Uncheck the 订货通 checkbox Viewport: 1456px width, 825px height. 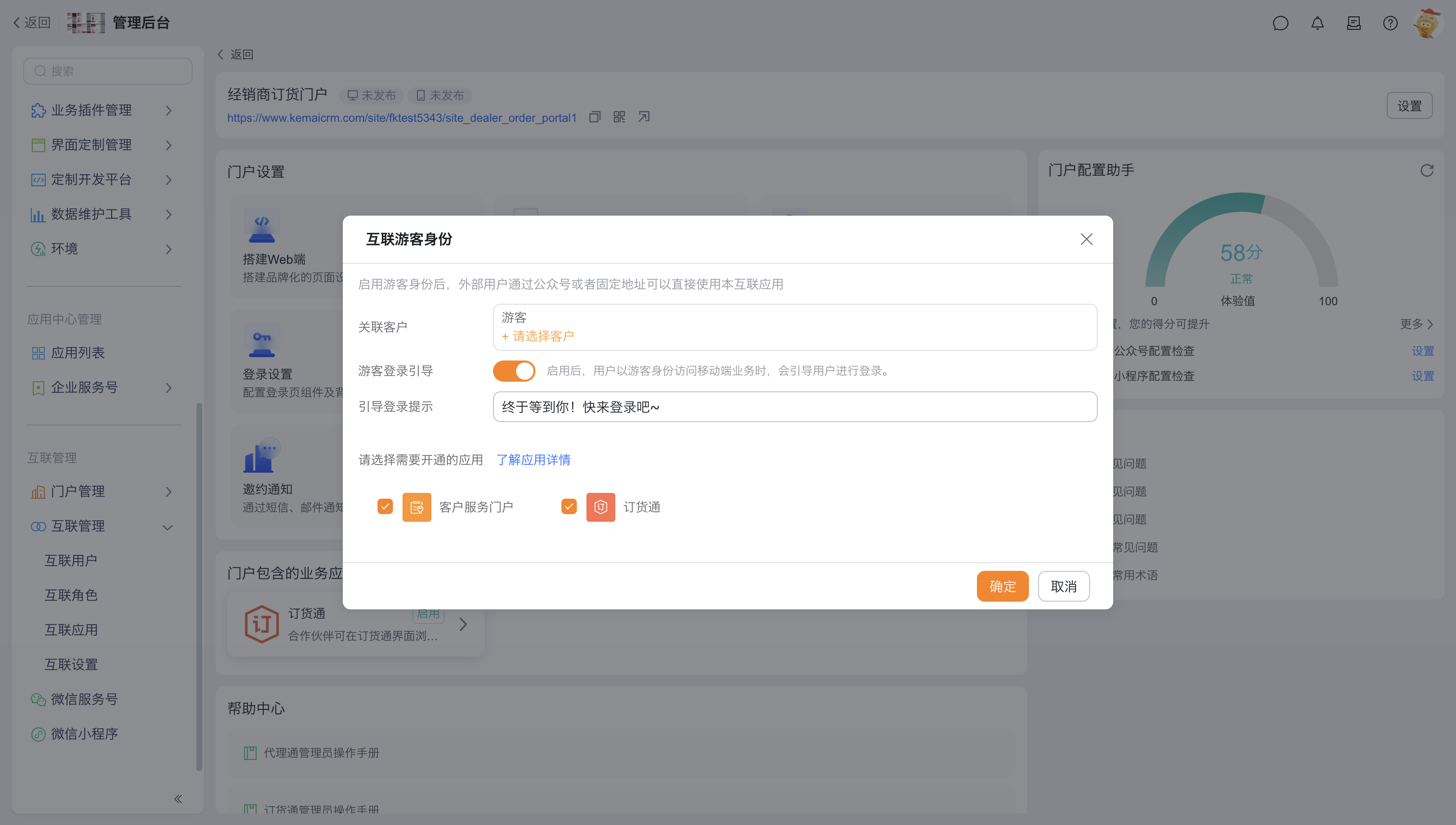click(569, 506)
